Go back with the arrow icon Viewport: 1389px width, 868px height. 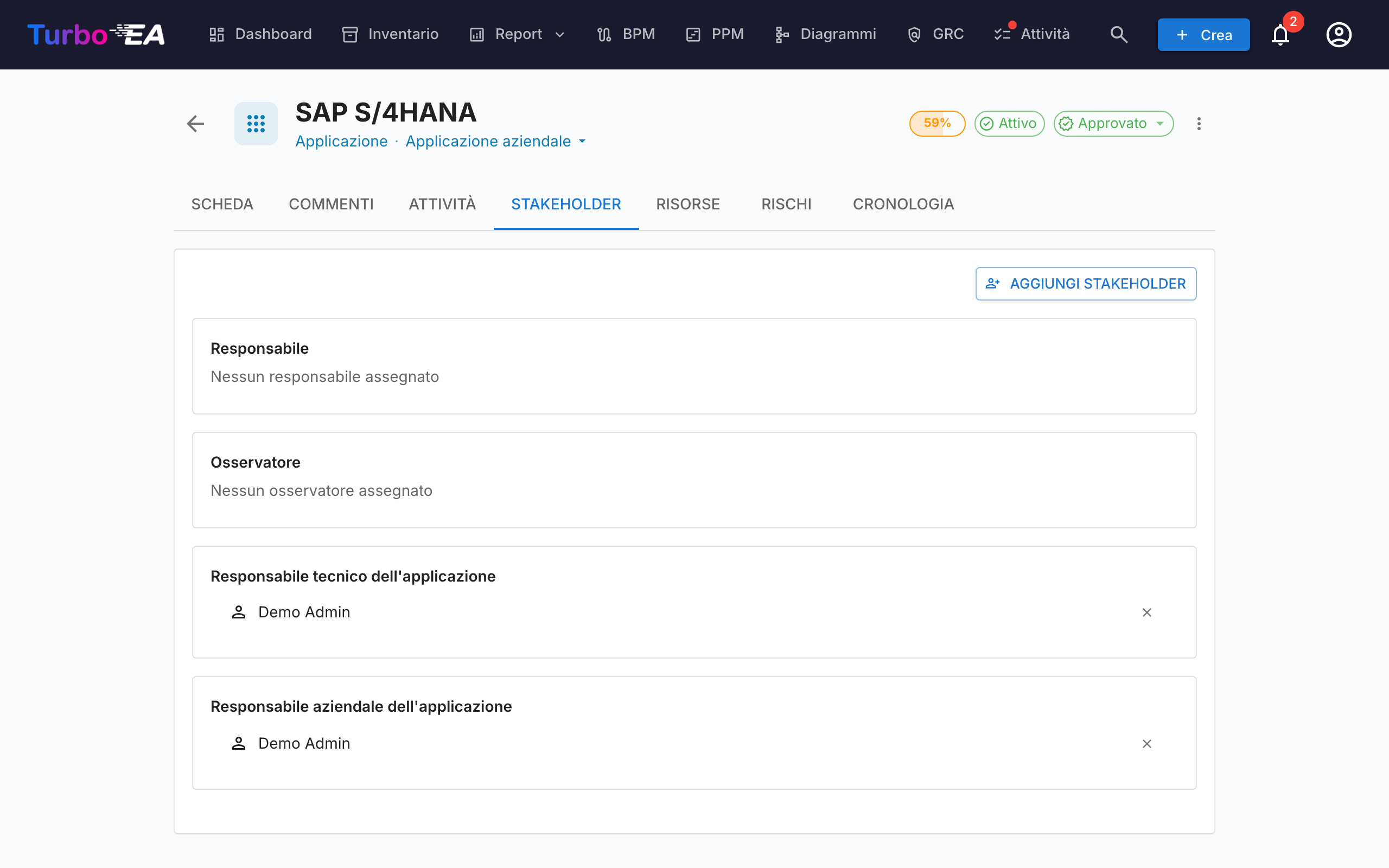(x=196, y=124)
